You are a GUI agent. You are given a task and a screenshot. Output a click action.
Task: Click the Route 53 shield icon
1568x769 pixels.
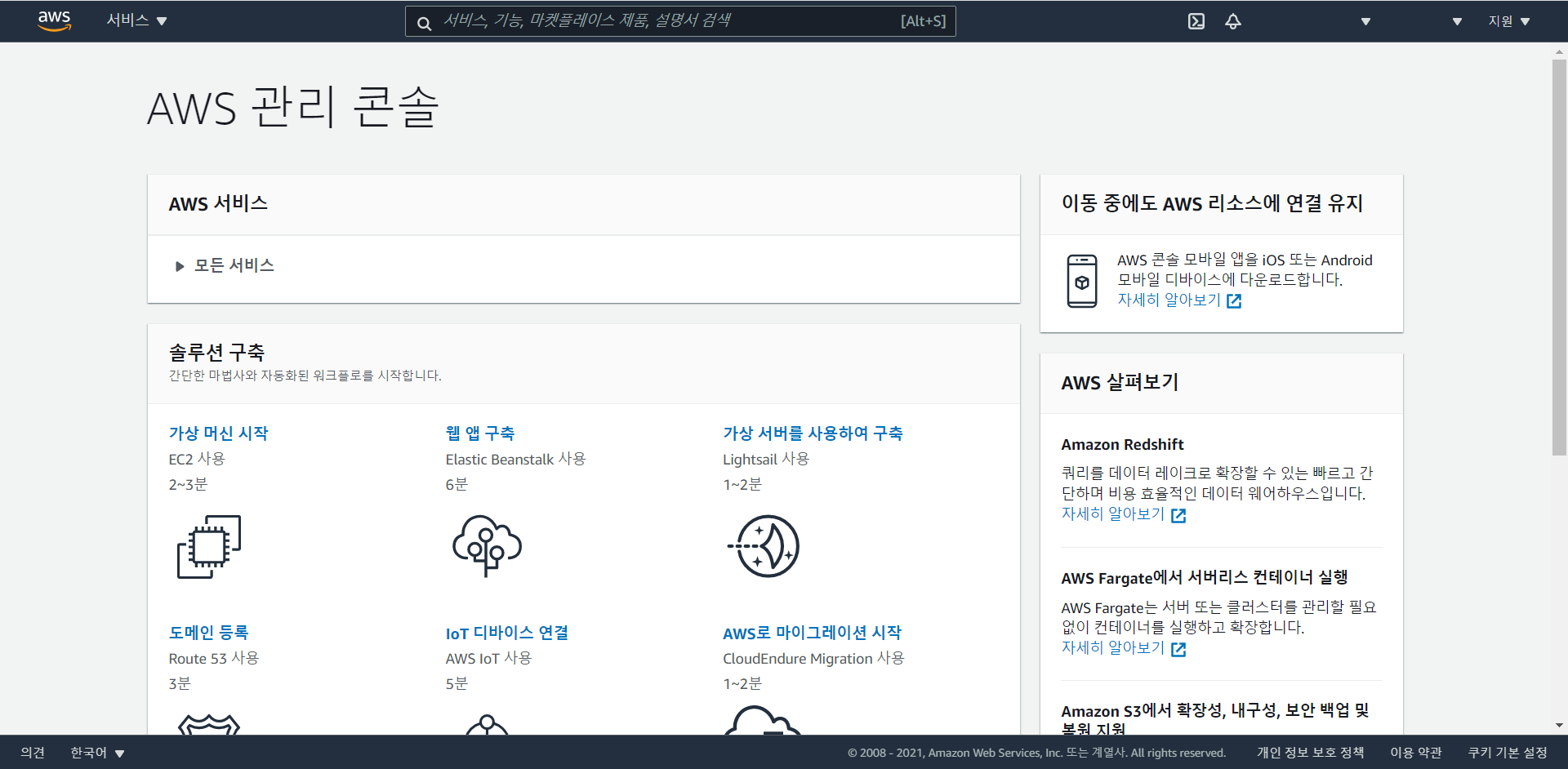coord(209,724)
